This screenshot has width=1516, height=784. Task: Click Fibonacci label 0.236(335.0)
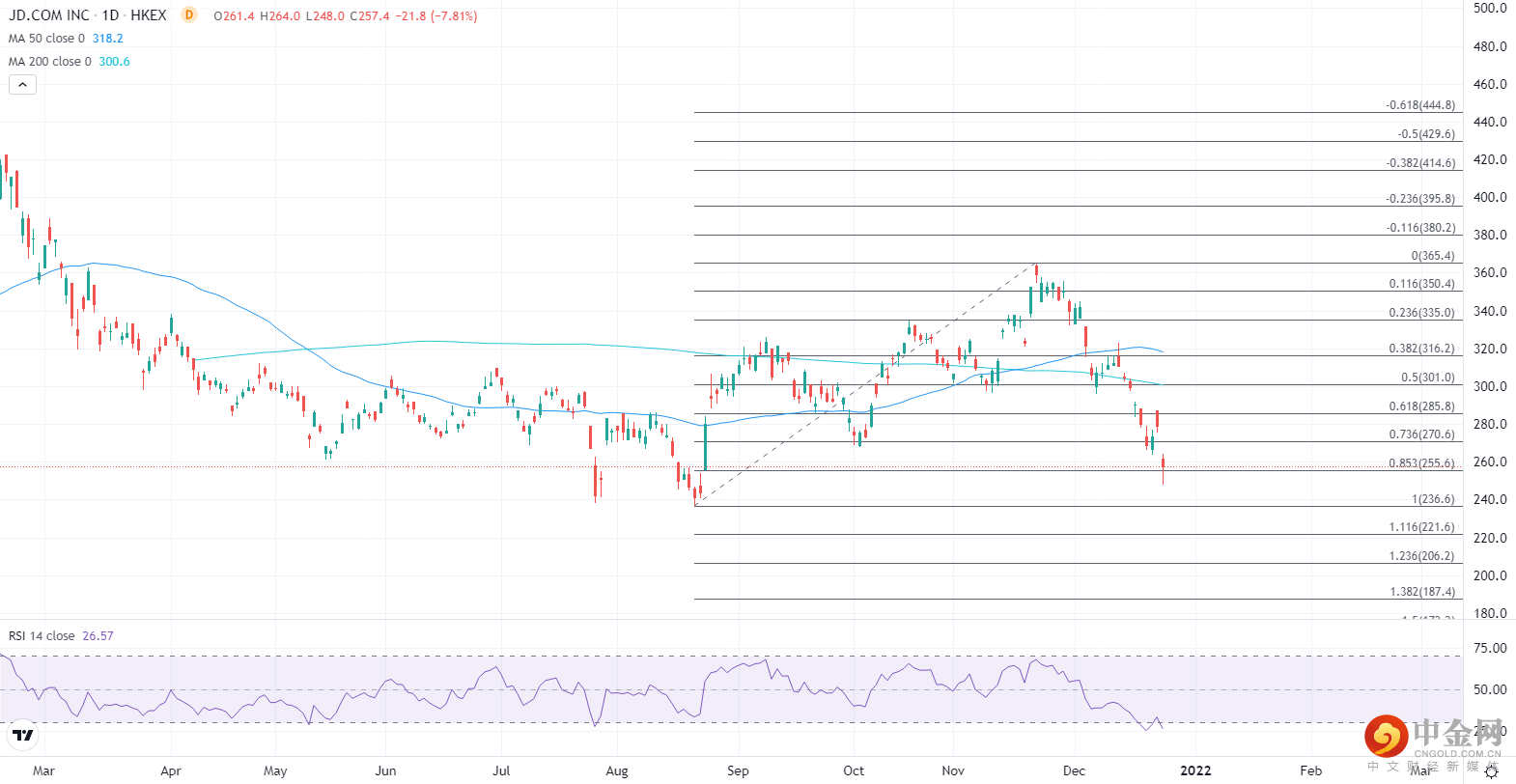[x=1422, y=313]
